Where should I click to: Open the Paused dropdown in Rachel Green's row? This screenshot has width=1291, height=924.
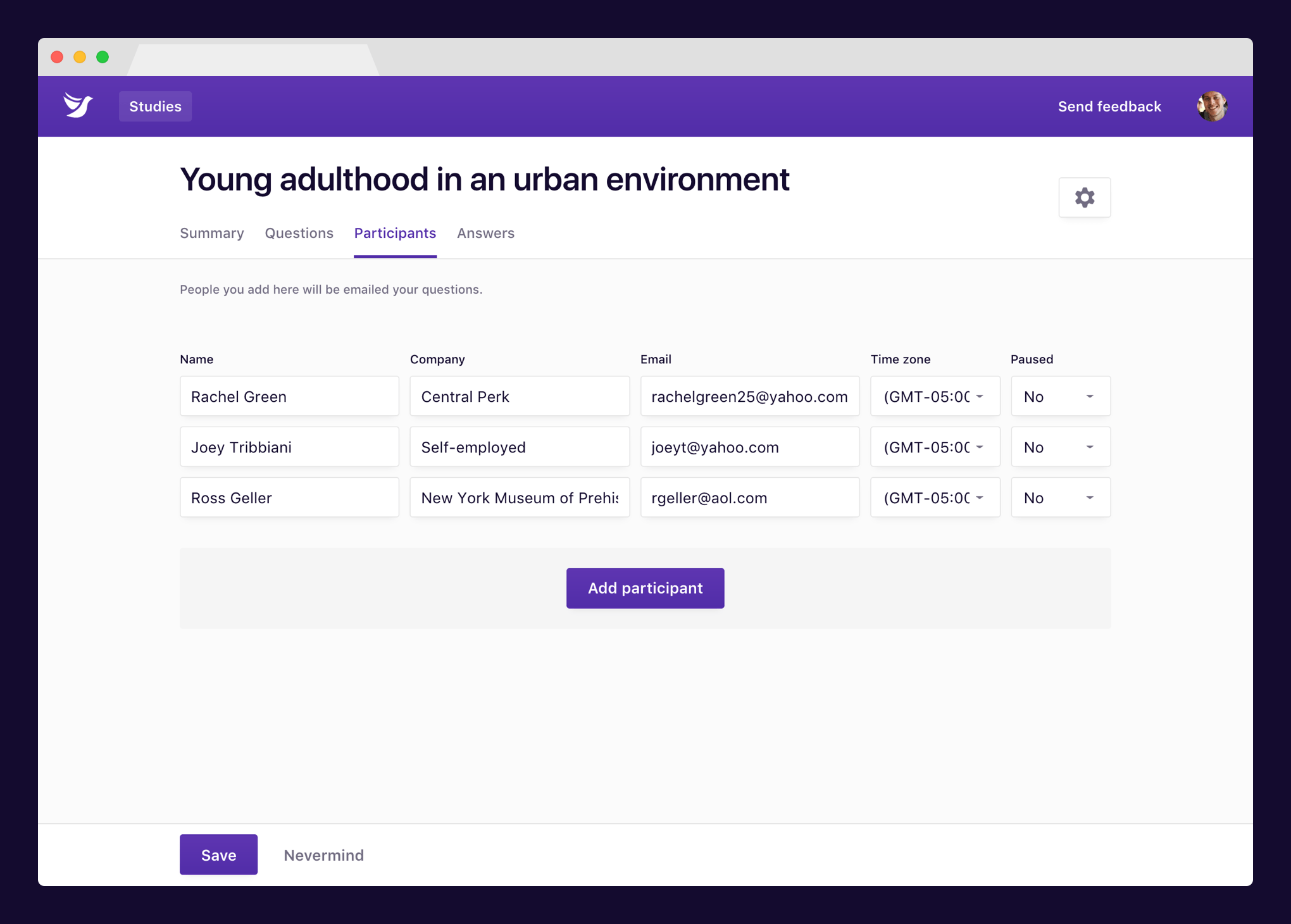click(x=1060, y=397)
